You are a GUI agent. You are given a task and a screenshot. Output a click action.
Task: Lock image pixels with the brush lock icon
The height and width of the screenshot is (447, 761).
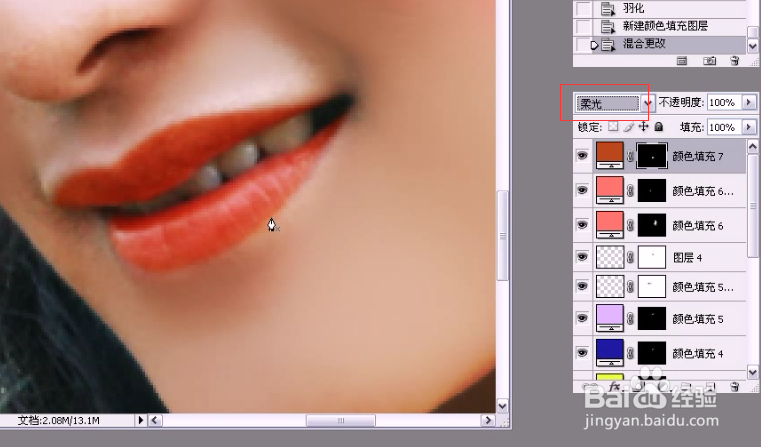click(x=629, y=127)
